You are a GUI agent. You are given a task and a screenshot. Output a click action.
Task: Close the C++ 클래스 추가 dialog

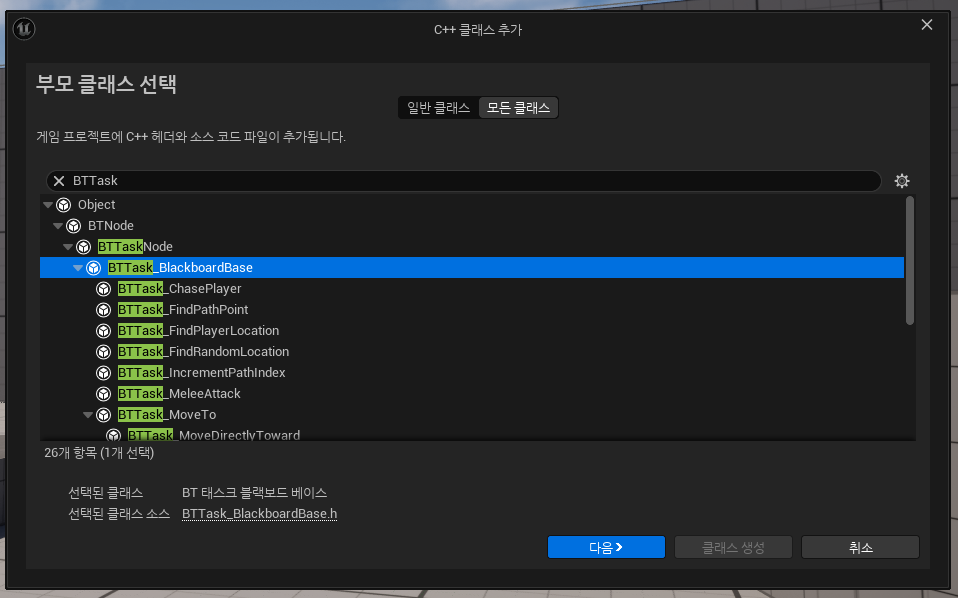tap(927, 24)
